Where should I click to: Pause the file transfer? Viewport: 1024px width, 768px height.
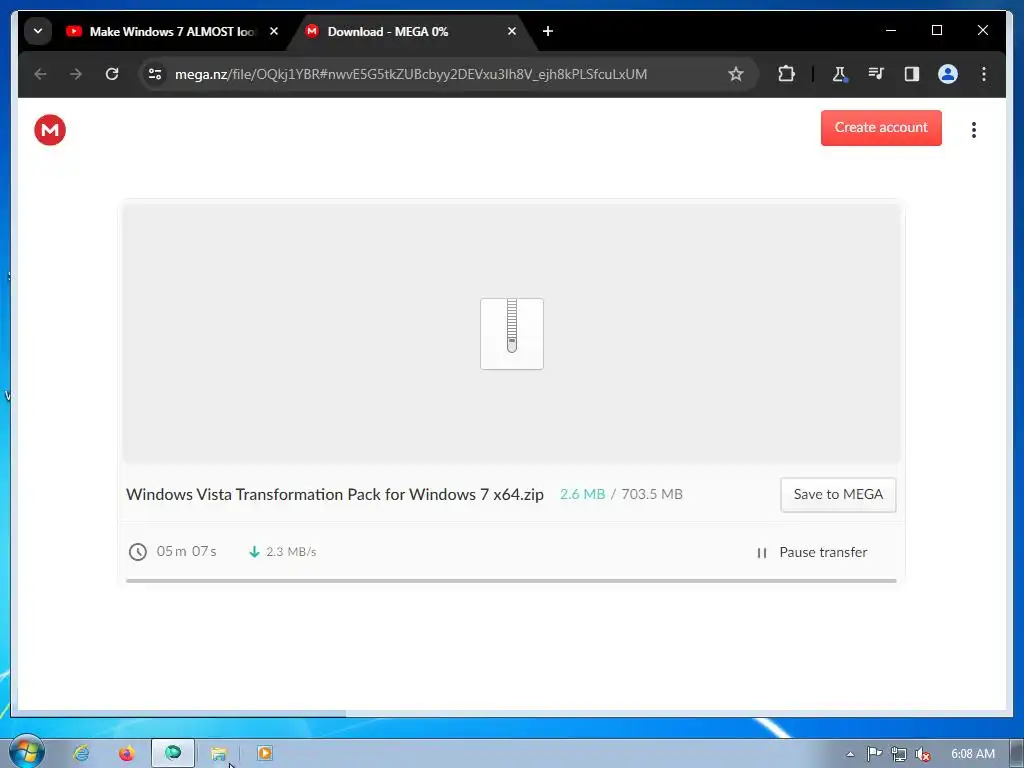click(812, 552)
